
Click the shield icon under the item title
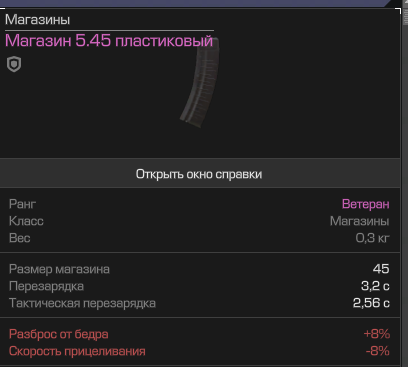click(14, 64)
